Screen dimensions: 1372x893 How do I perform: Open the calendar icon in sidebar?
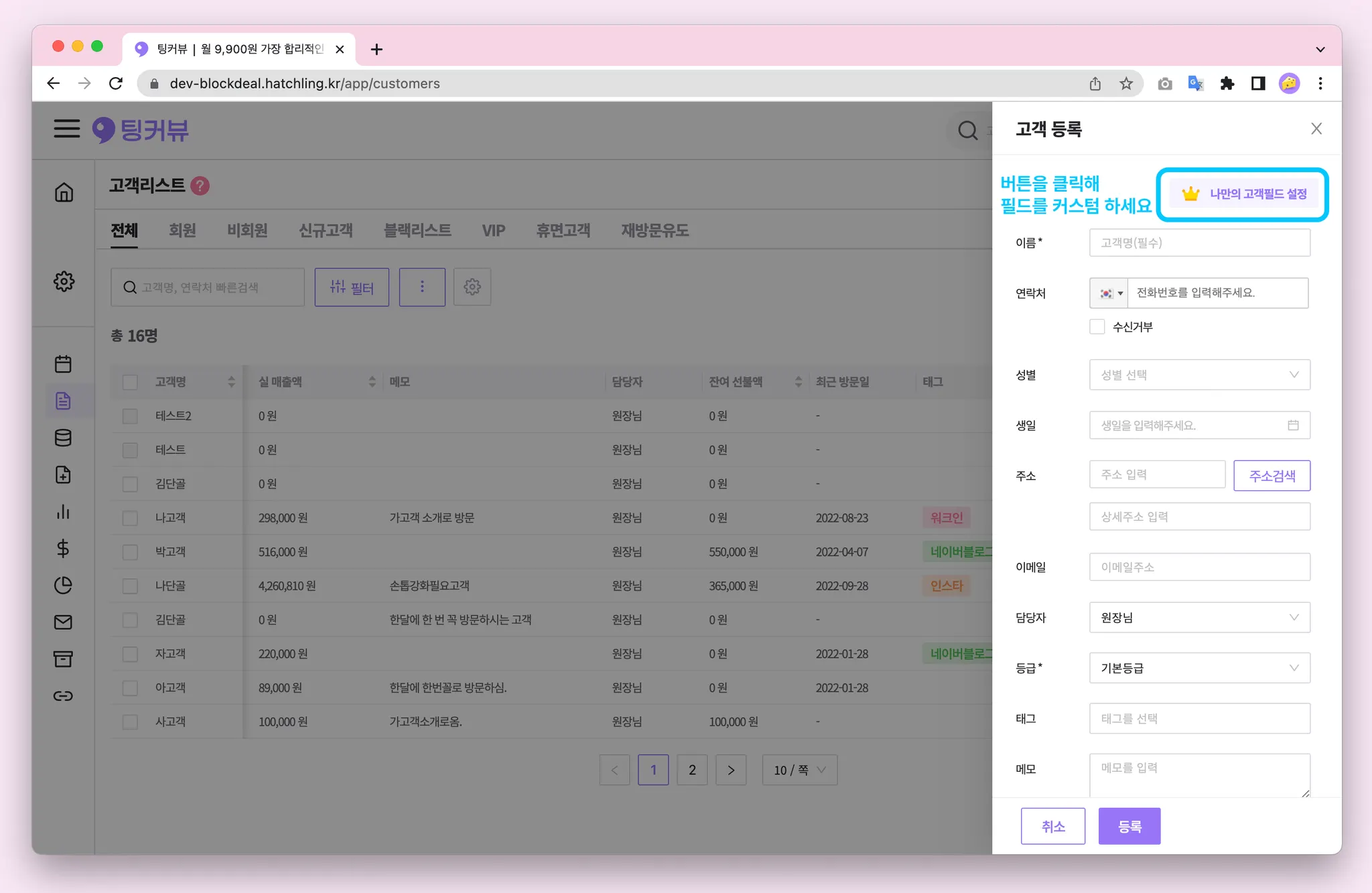tap(63, 364)
